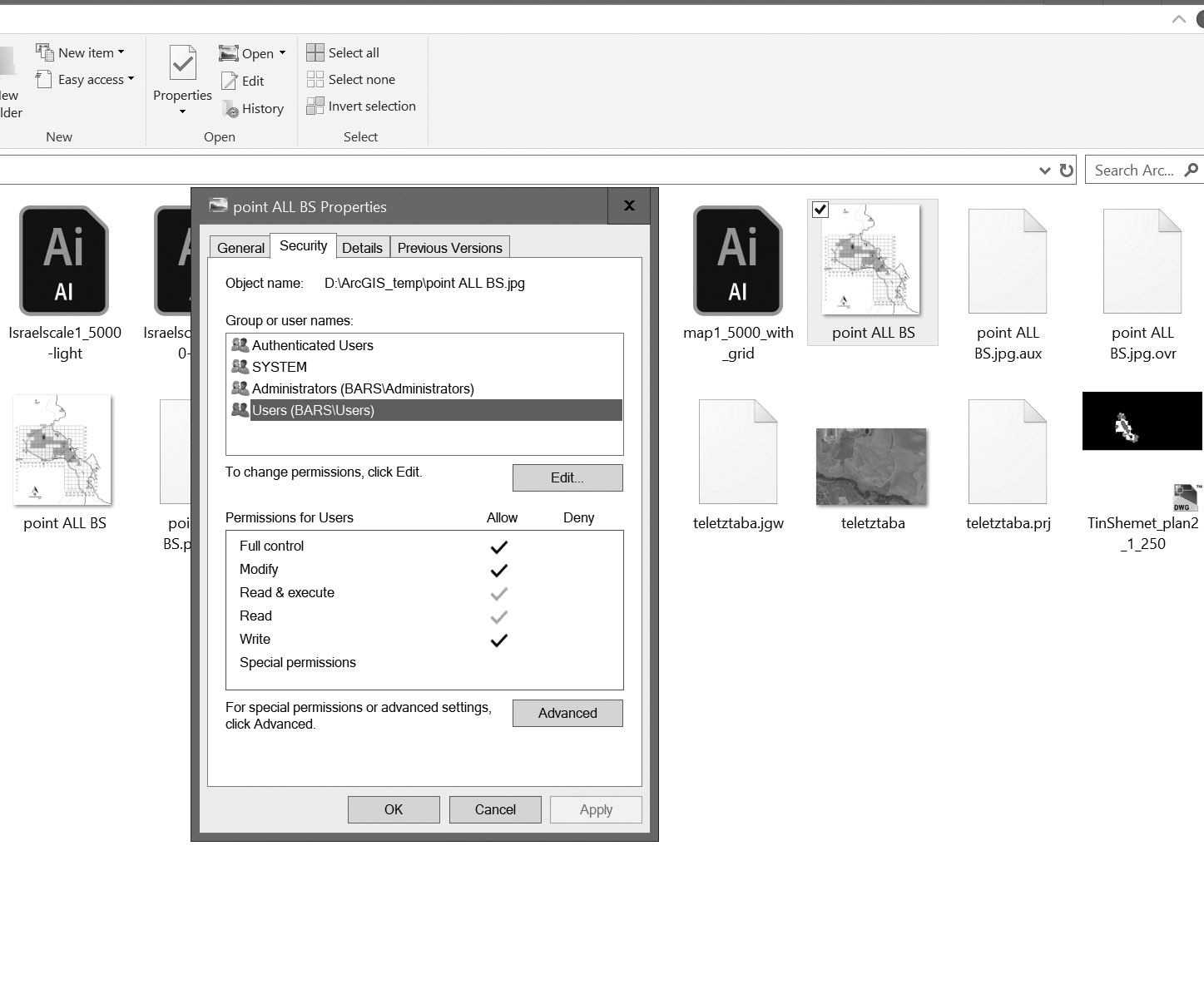The height and width of the screenshot is (989, 1204).
Task: Click the Invert selection icon
Action: (x=315, y=106)
